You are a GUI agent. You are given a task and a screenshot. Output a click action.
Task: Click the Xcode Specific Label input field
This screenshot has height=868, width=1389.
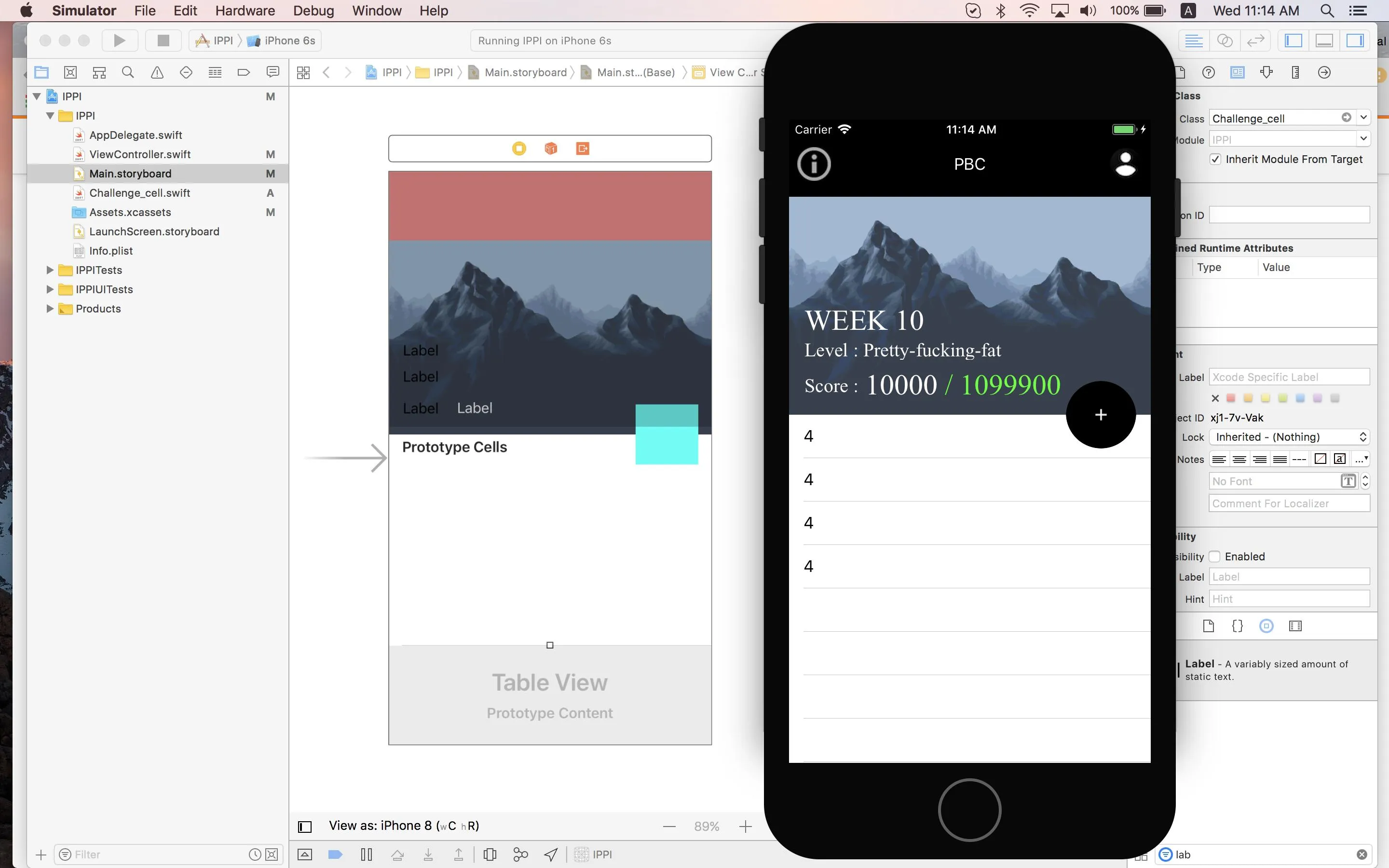(1289, 377)
